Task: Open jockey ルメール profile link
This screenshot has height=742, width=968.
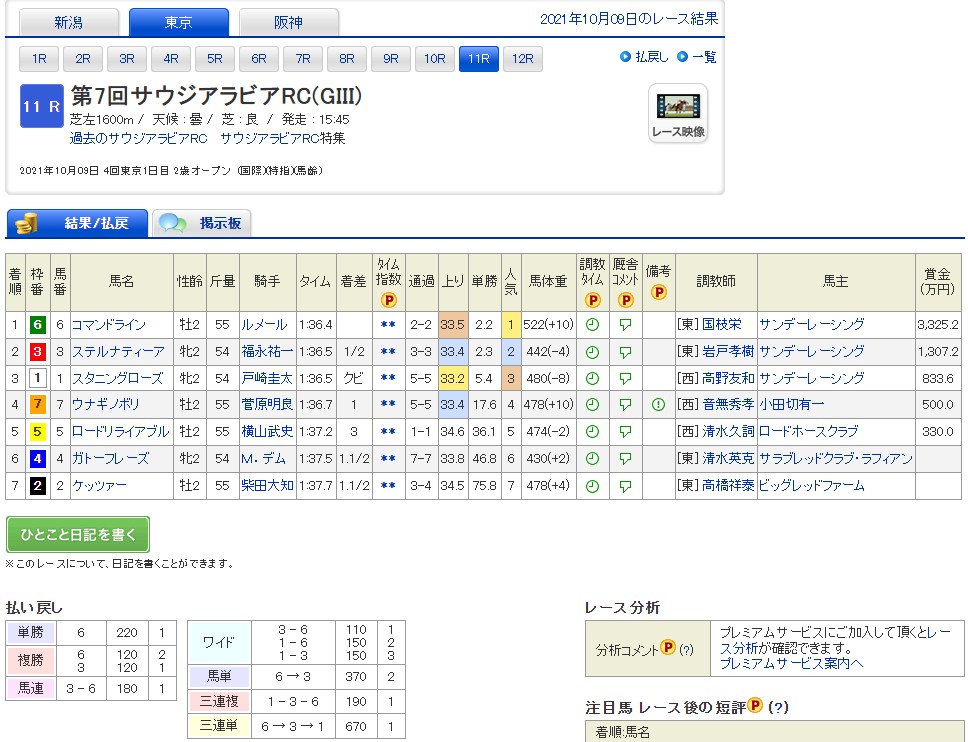Action: pos(264,325)
